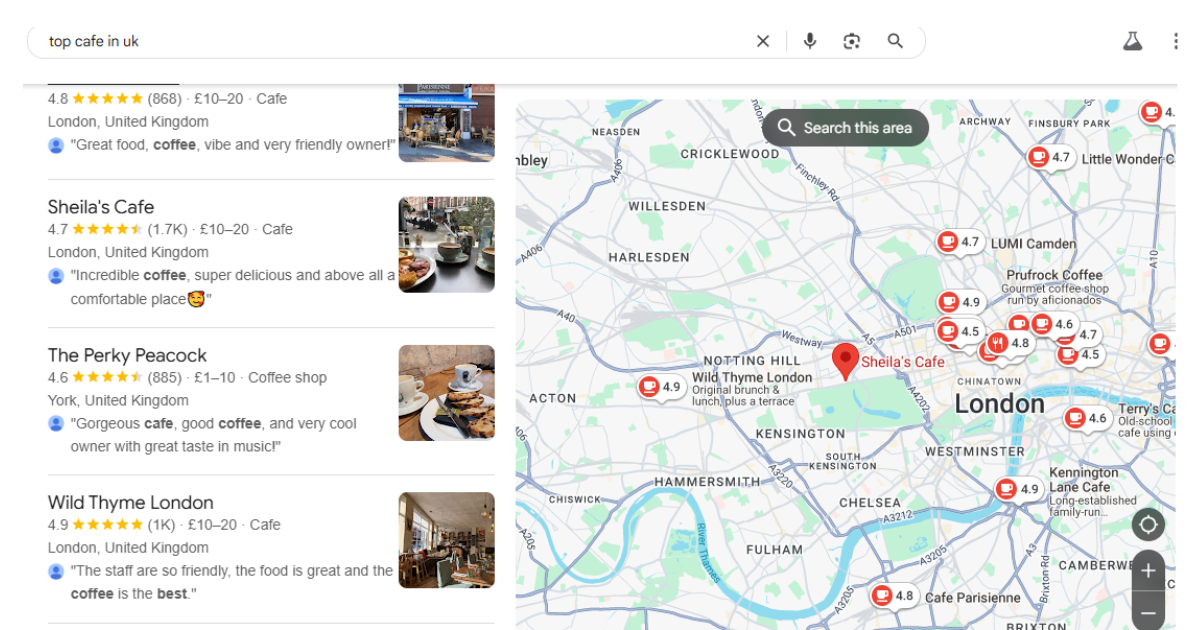Click the 4.9 marker below LUMI Camden

pyautogui.click(x=961, y=302)
